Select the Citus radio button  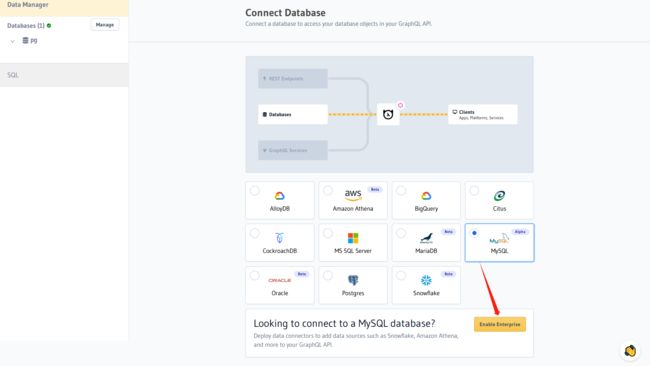click(x=474, y=191)
